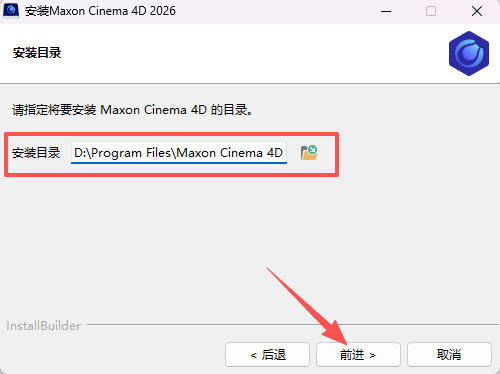Close the installer window
Screen dimensions: 500x374
point(477,11)
